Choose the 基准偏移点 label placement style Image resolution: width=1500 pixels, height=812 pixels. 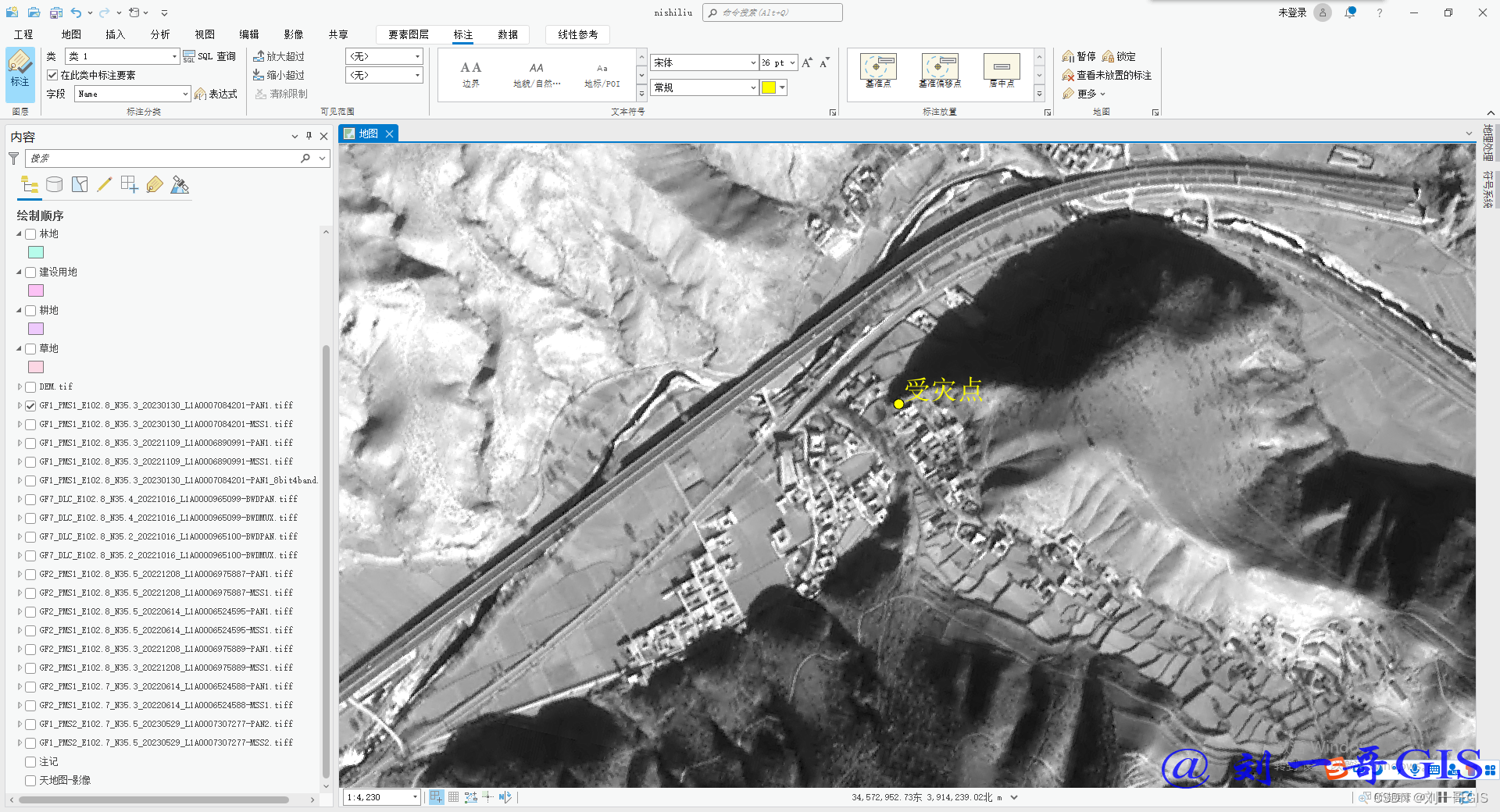coord(940,70)
